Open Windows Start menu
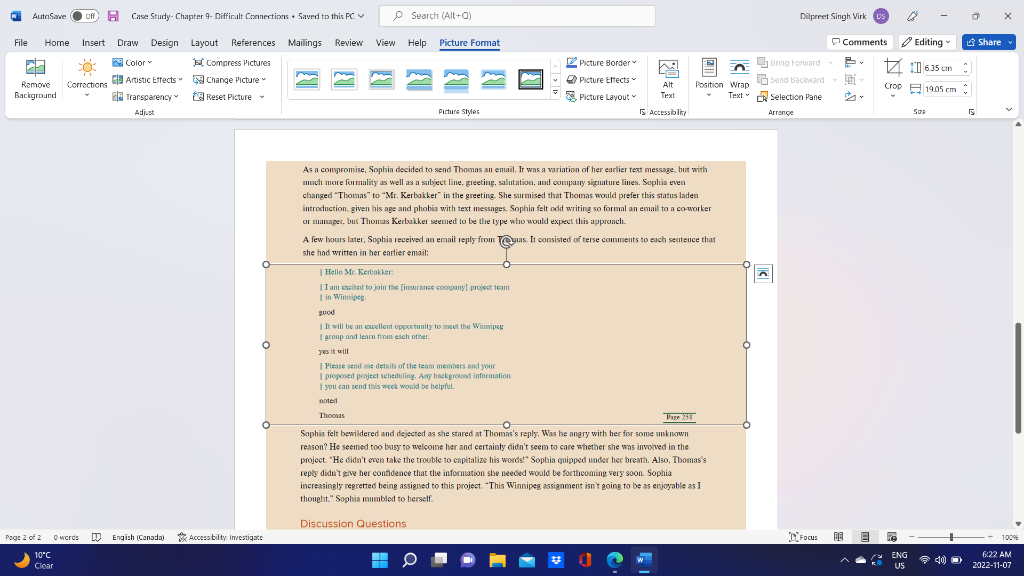This screenshot has width=1024, height=576. 379,560
